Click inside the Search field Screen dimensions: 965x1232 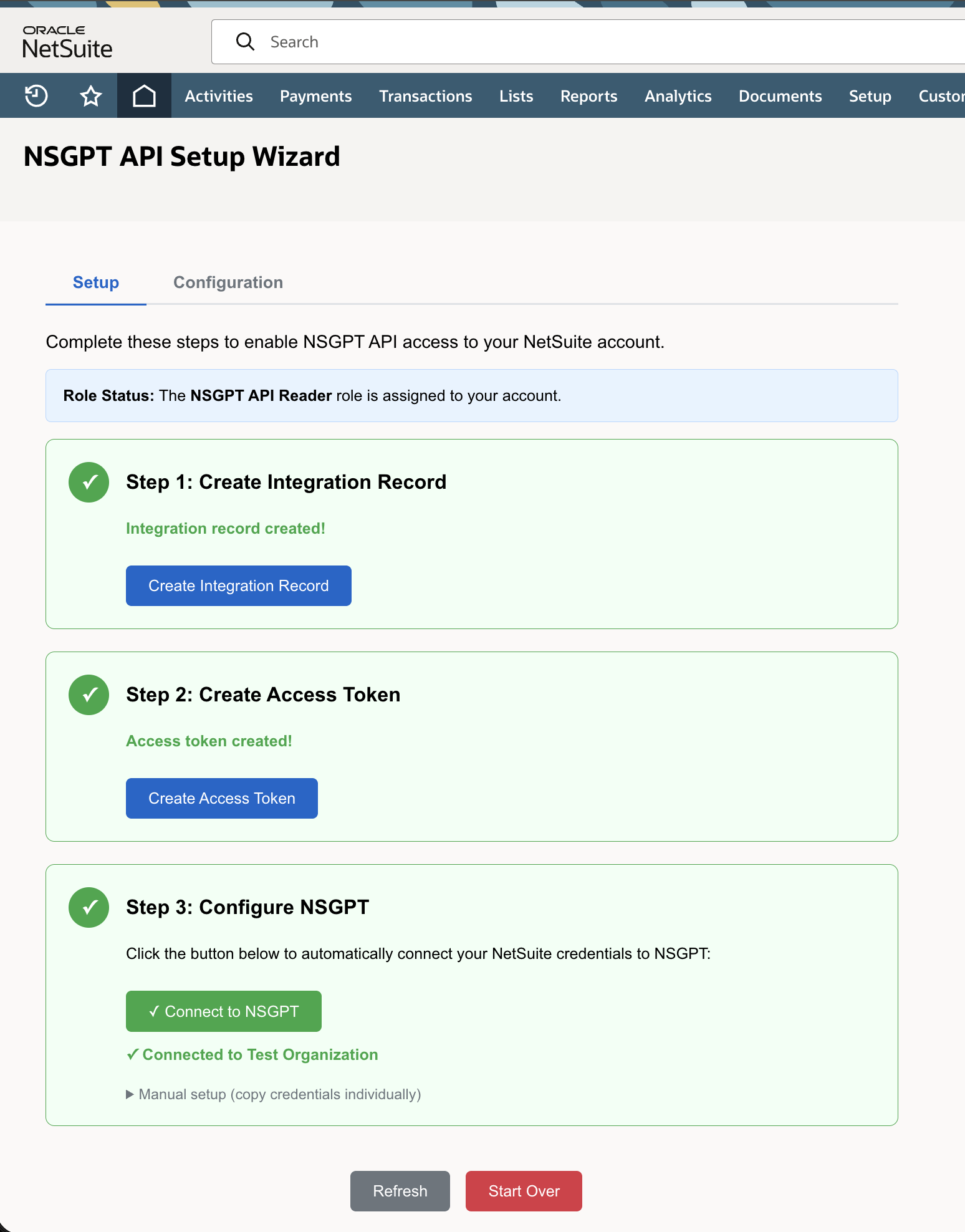pos(436,41)
